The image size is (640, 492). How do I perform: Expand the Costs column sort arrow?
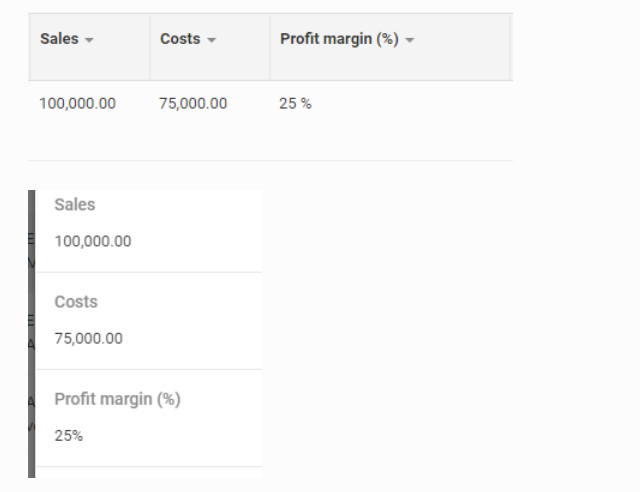tap(211, 40)
